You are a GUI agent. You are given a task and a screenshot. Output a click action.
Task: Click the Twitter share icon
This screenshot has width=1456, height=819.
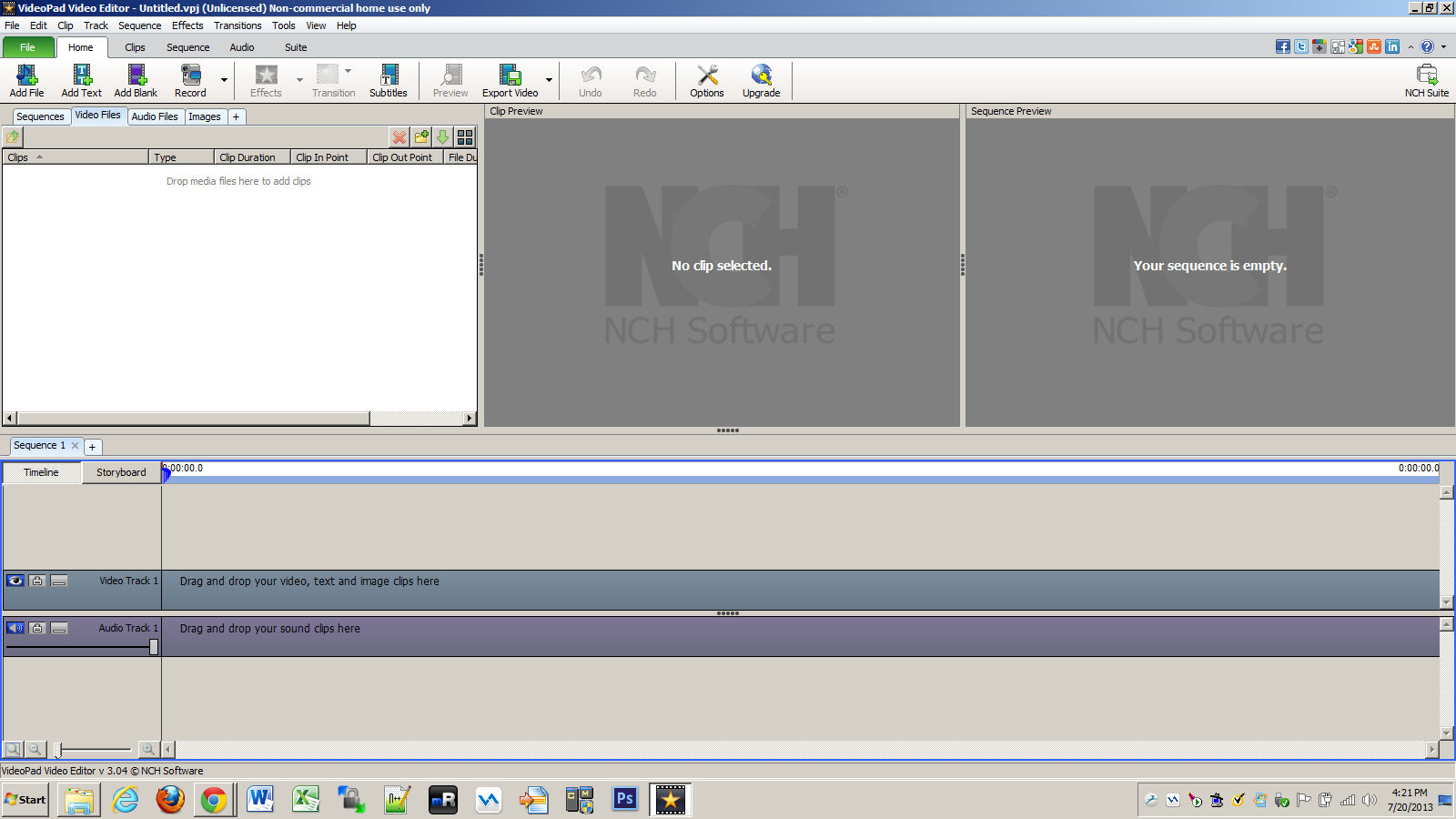(x=1300, y=46)
